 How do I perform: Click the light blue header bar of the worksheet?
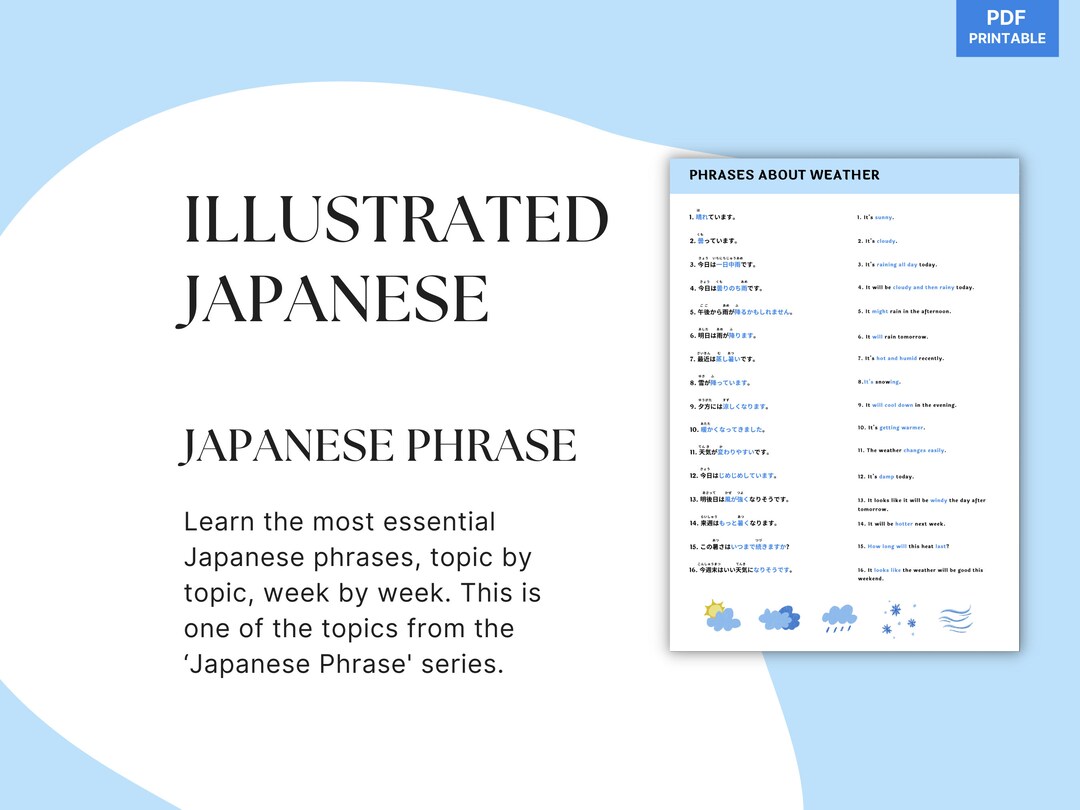point(843,175)
